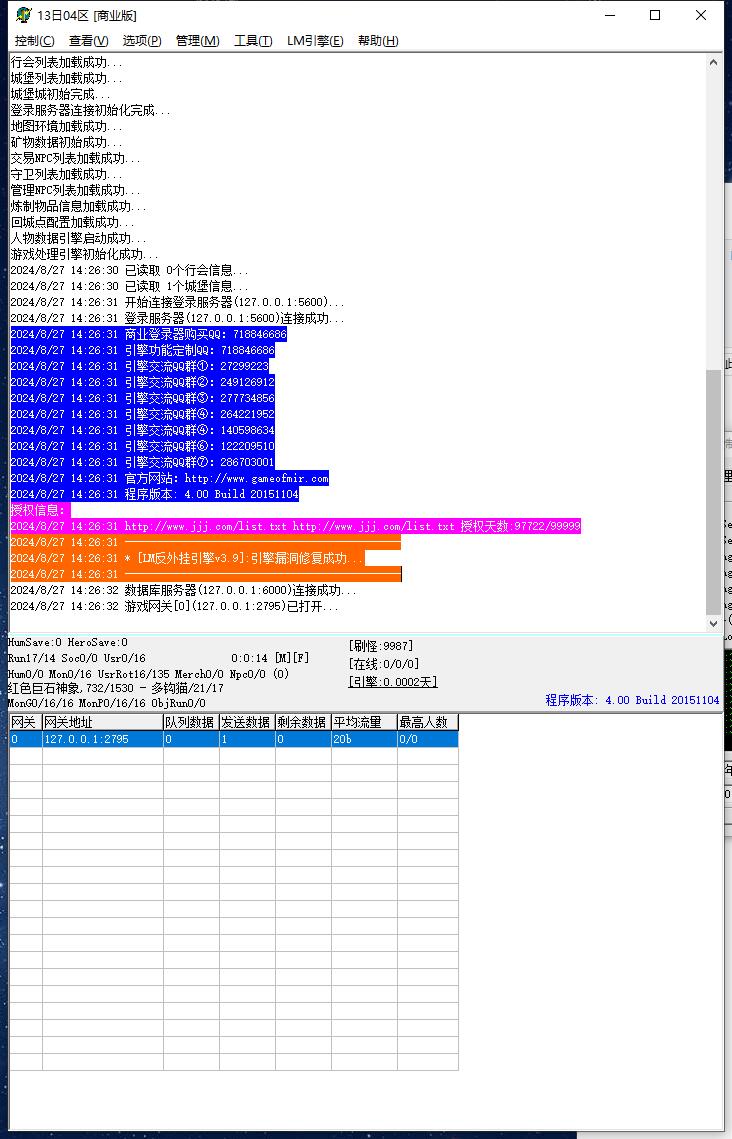Click the 引擎交流QQ群① log line
This screenshot has height=1139, width=732.
point(139,366)
